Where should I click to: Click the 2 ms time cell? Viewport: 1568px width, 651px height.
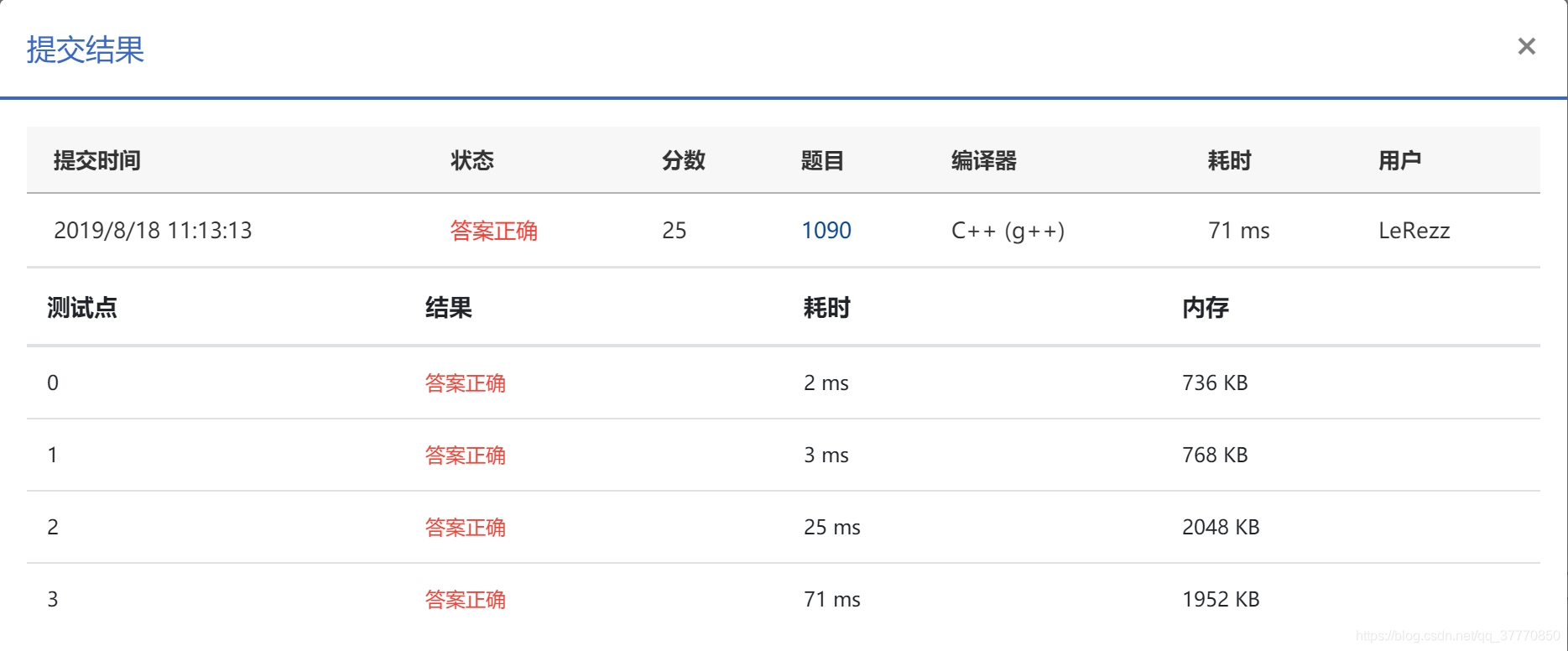click(x=826, y=383)
